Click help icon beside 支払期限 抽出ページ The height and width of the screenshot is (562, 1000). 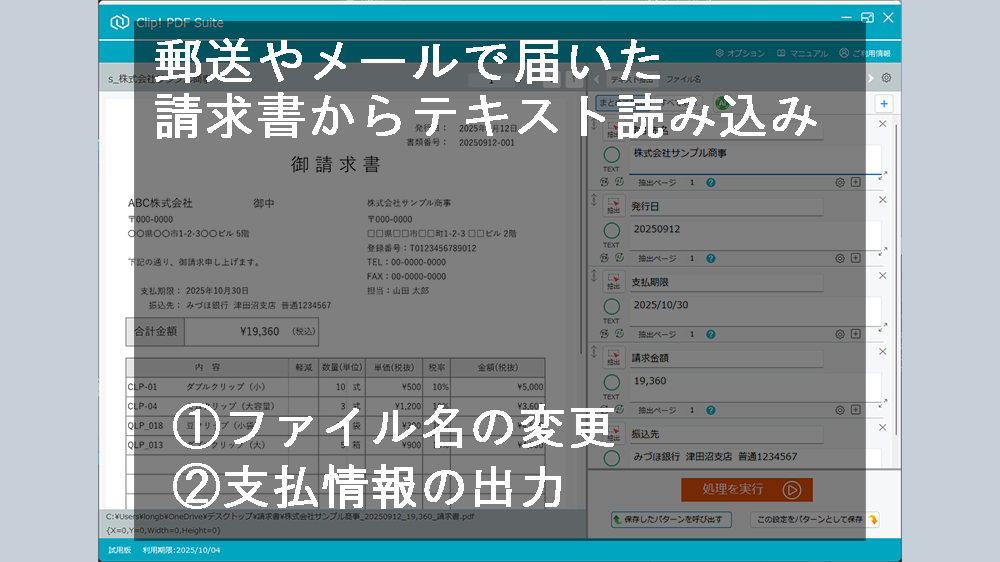711,334
